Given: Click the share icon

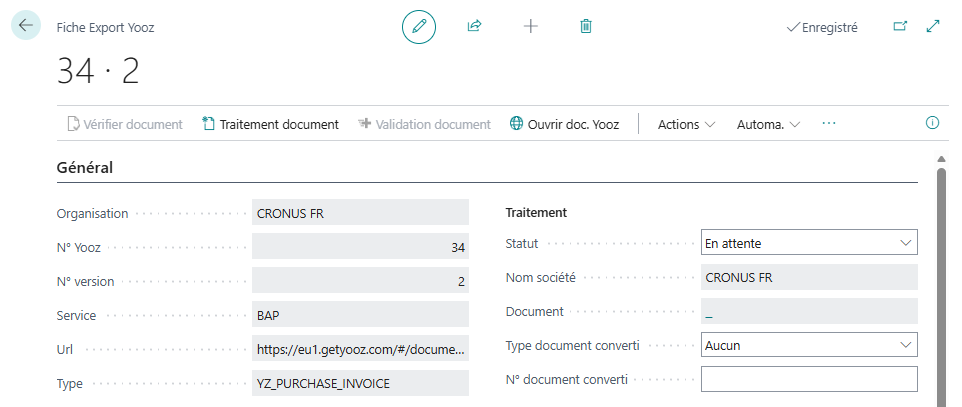Looking at the screenshot, I should [x=475, y=27].
